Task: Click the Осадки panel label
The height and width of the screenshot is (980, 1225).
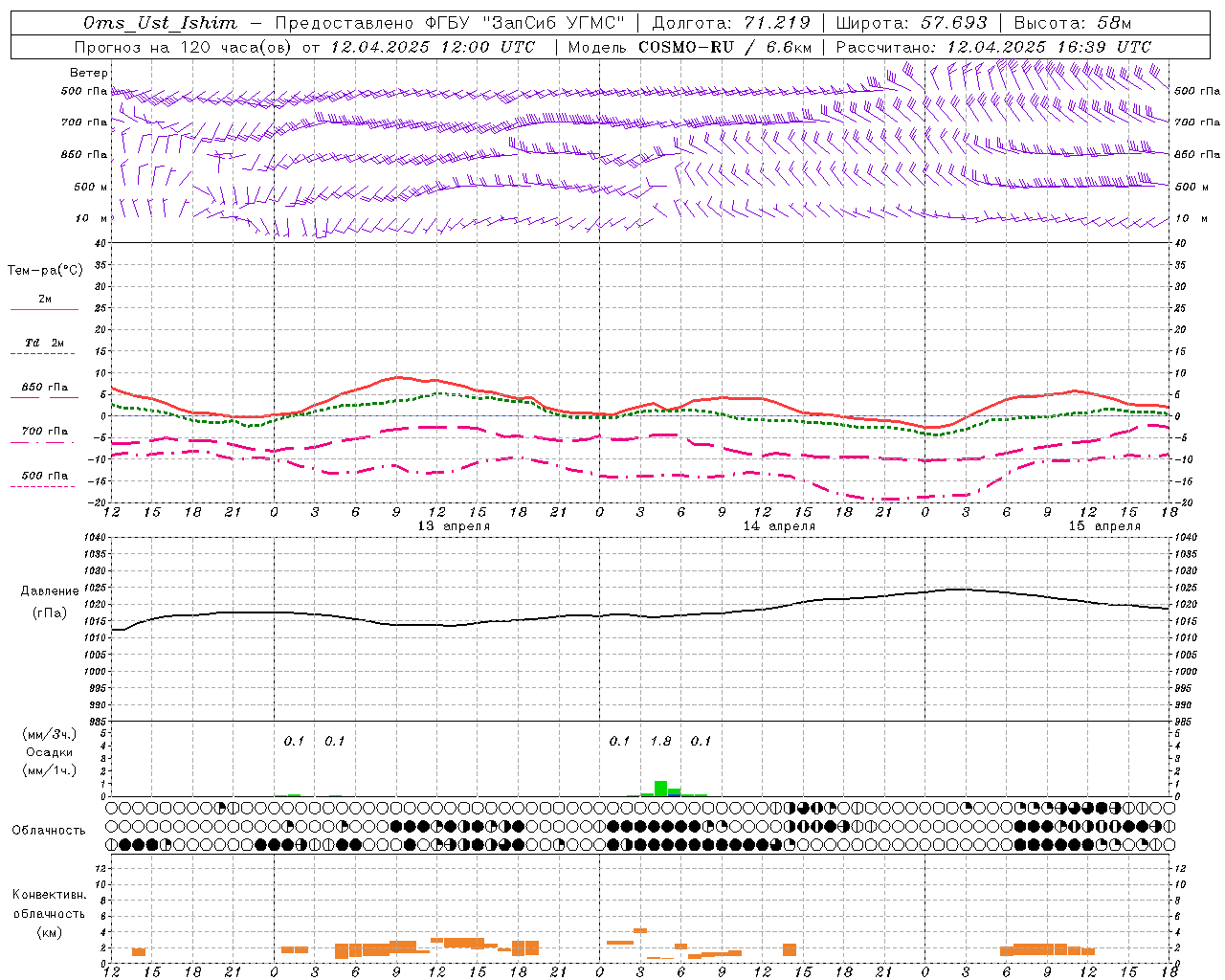Action: 50,752
